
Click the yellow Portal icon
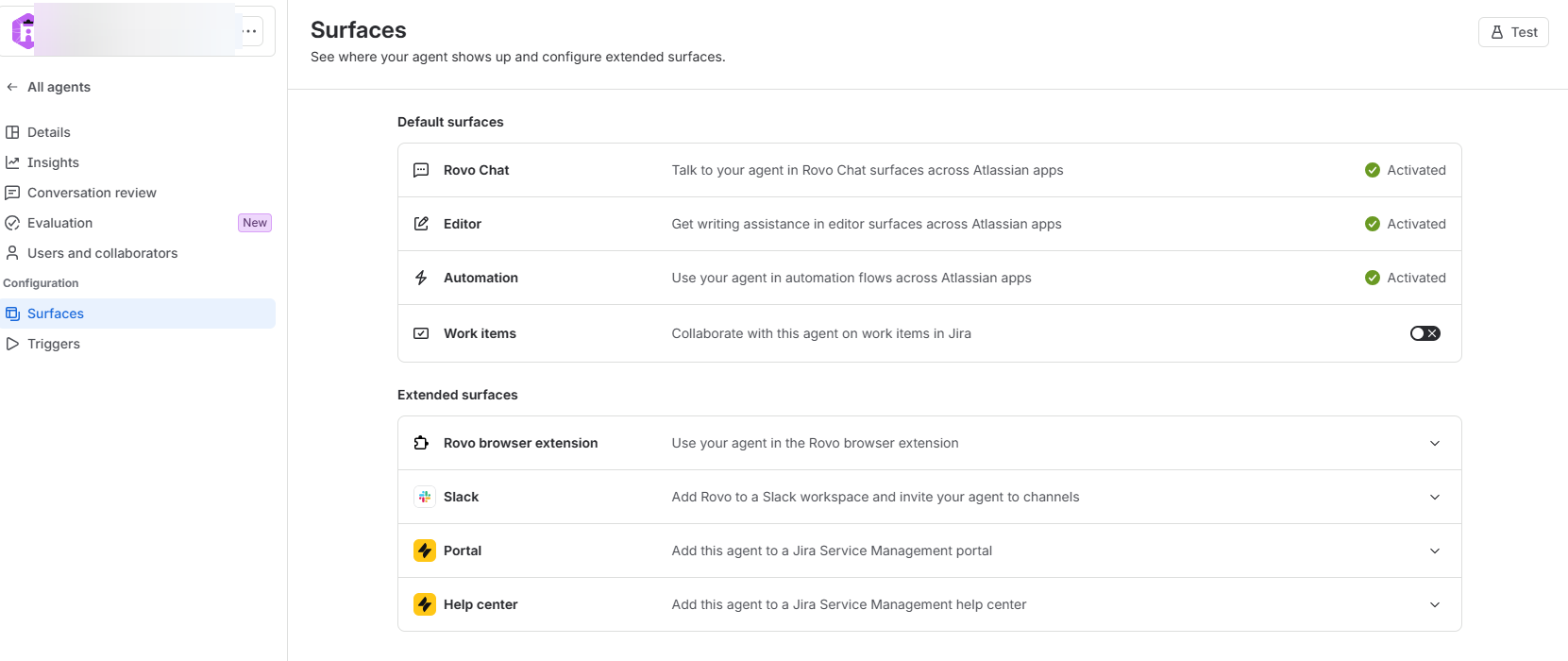pos(425,551)
